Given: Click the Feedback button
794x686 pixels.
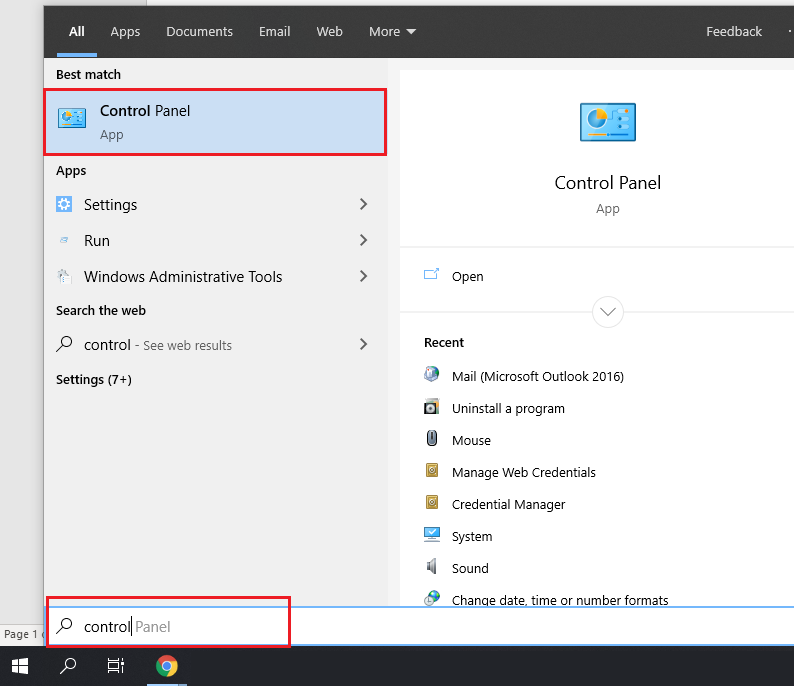Looking at the screenshot, I should (734, 31).
